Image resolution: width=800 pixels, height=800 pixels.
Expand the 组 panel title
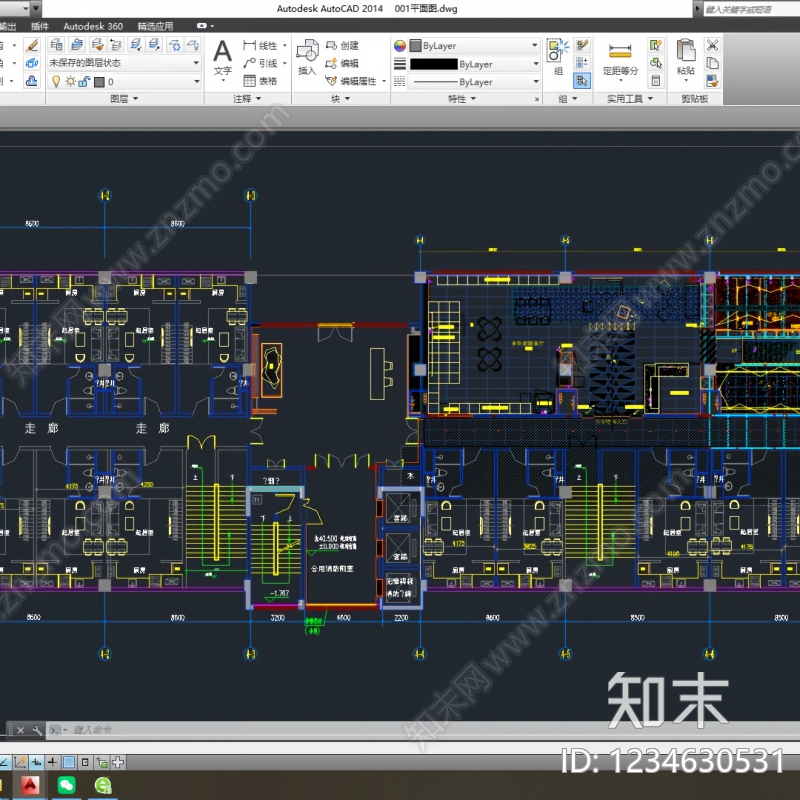567,98
